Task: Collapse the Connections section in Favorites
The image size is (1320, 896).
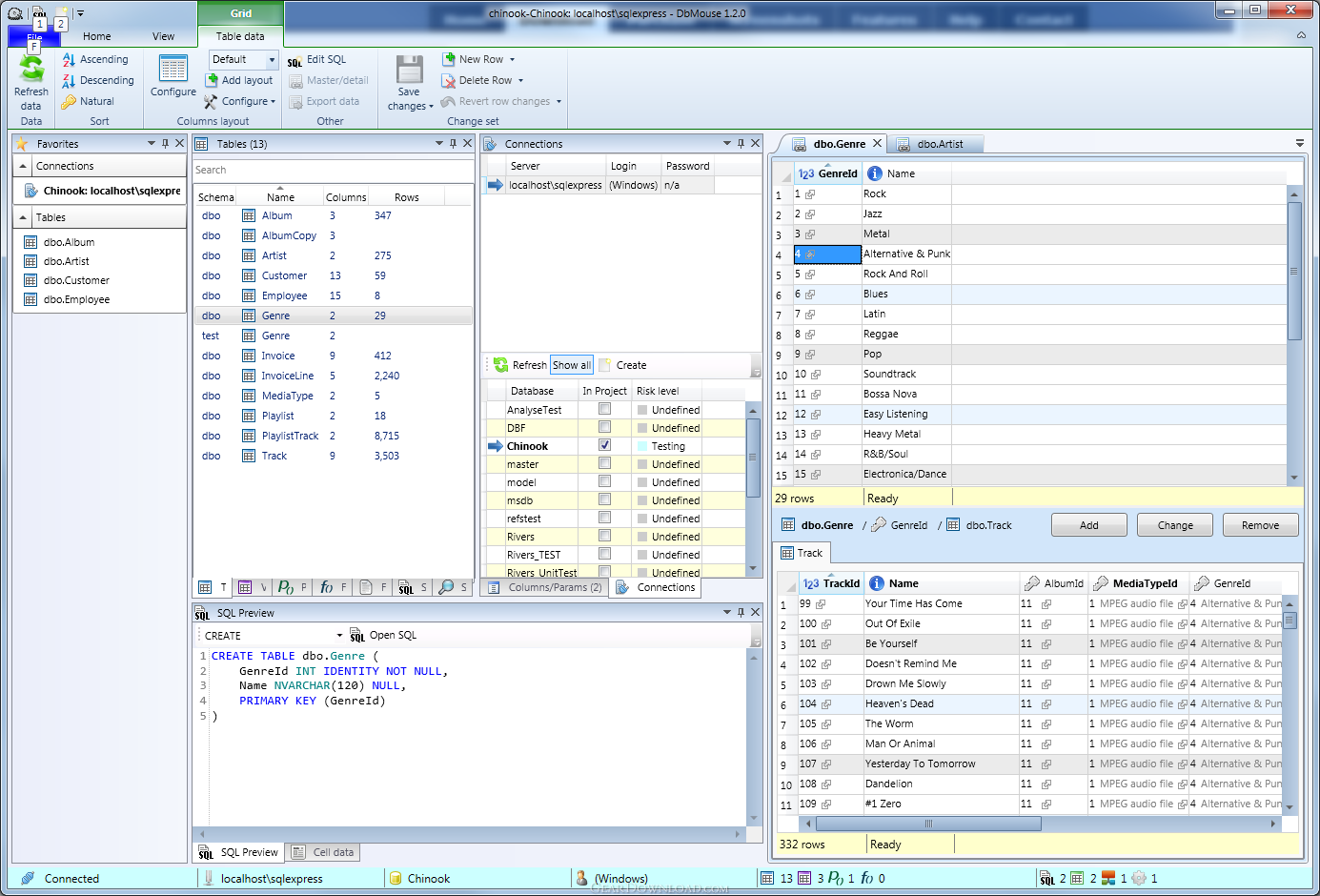Action: (x=23, y=166)
